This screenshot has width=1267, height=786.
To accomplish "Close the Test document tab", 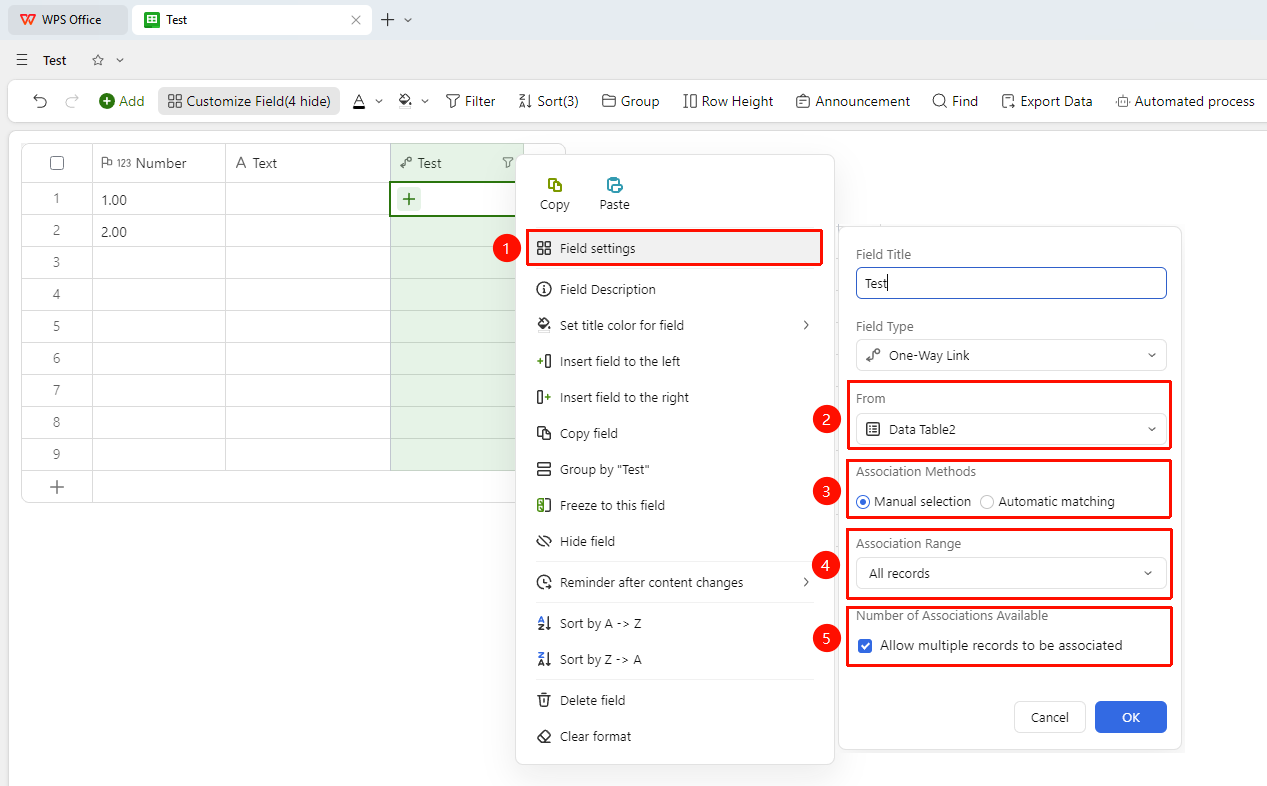I will 356,20.
